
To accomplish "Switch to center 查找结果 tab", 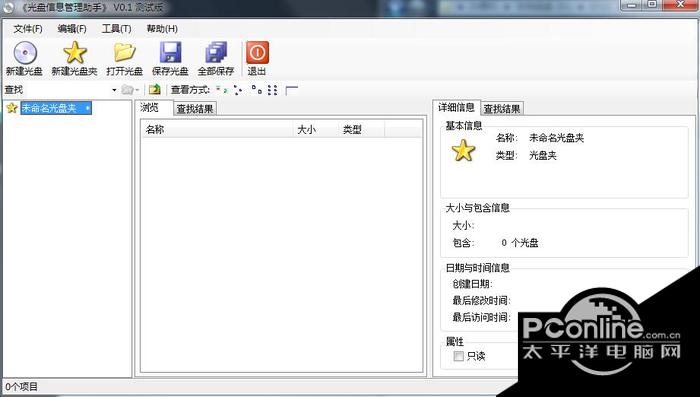I will coord(195,109).
